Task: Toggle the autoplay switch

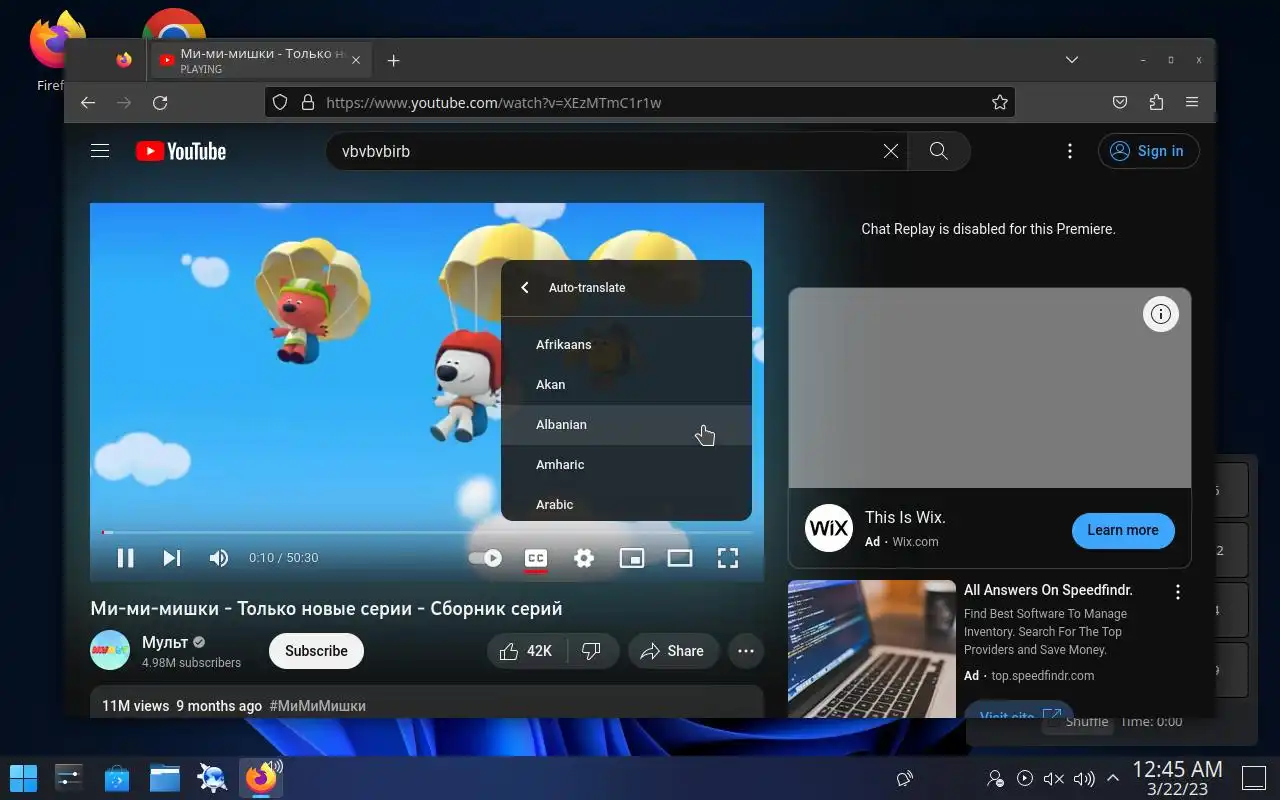Action: [x=485, y=558]
